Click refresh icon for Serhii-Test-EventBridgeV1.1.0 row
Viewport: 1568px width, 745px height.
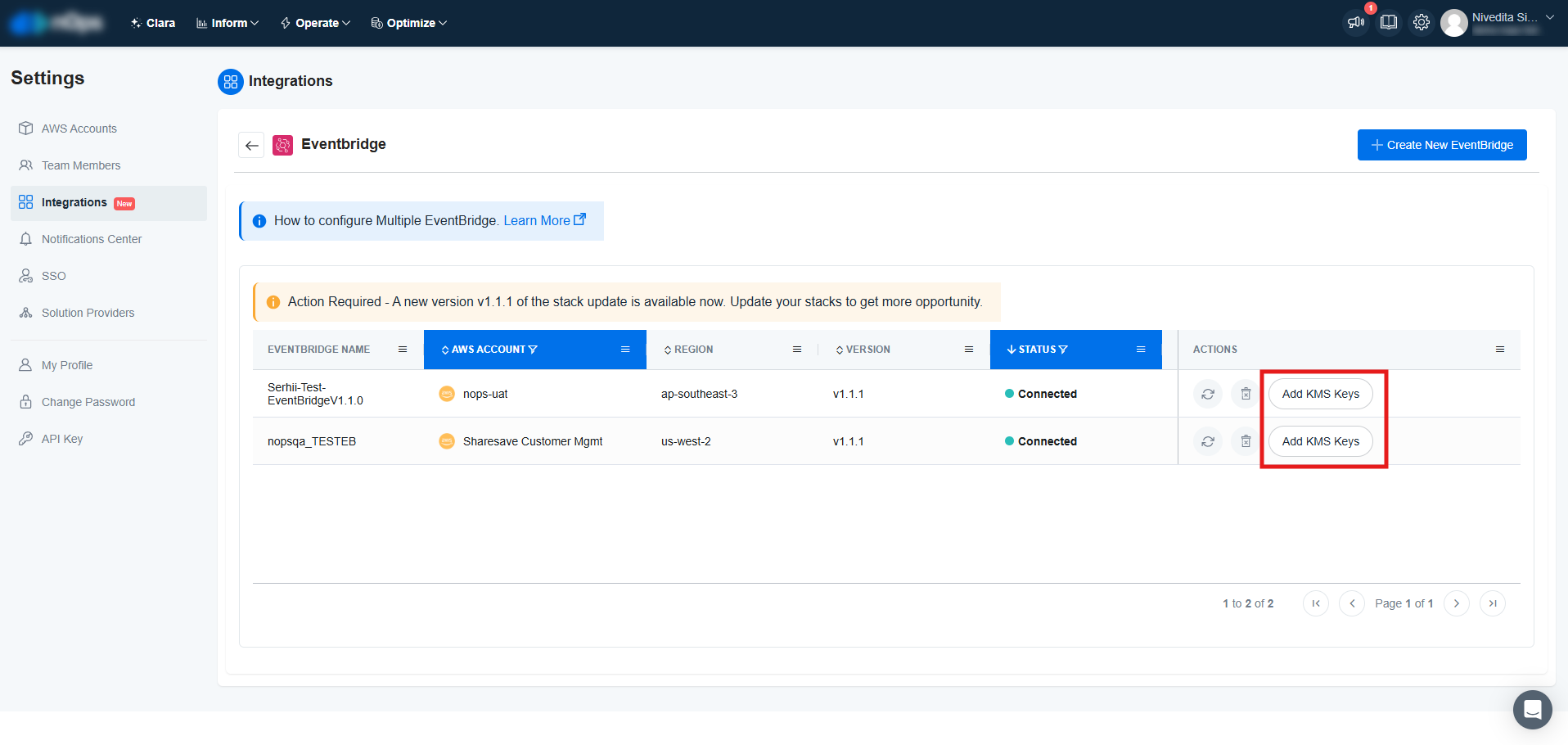click(1207, 394)
